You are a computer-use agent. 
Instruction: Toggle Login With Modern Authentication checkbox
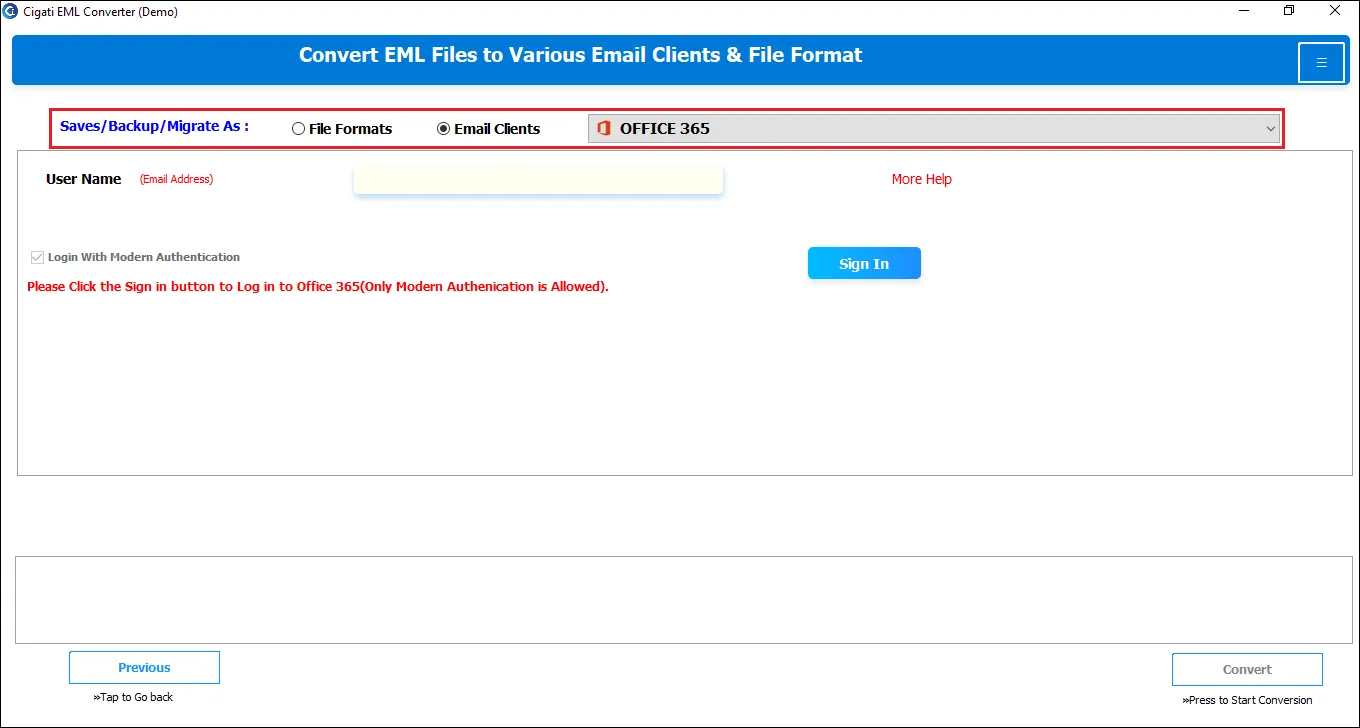(x=38, y=257)
